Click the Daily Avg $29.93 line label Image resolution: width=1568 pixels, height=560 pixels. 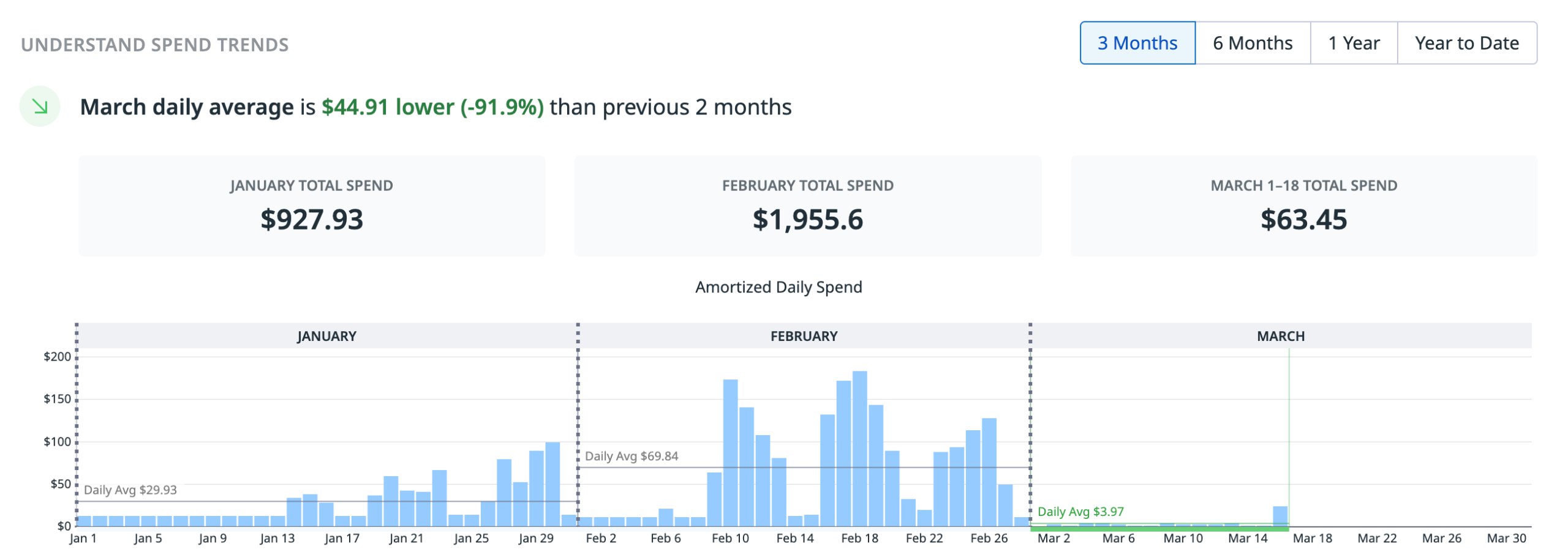point(130,490)
